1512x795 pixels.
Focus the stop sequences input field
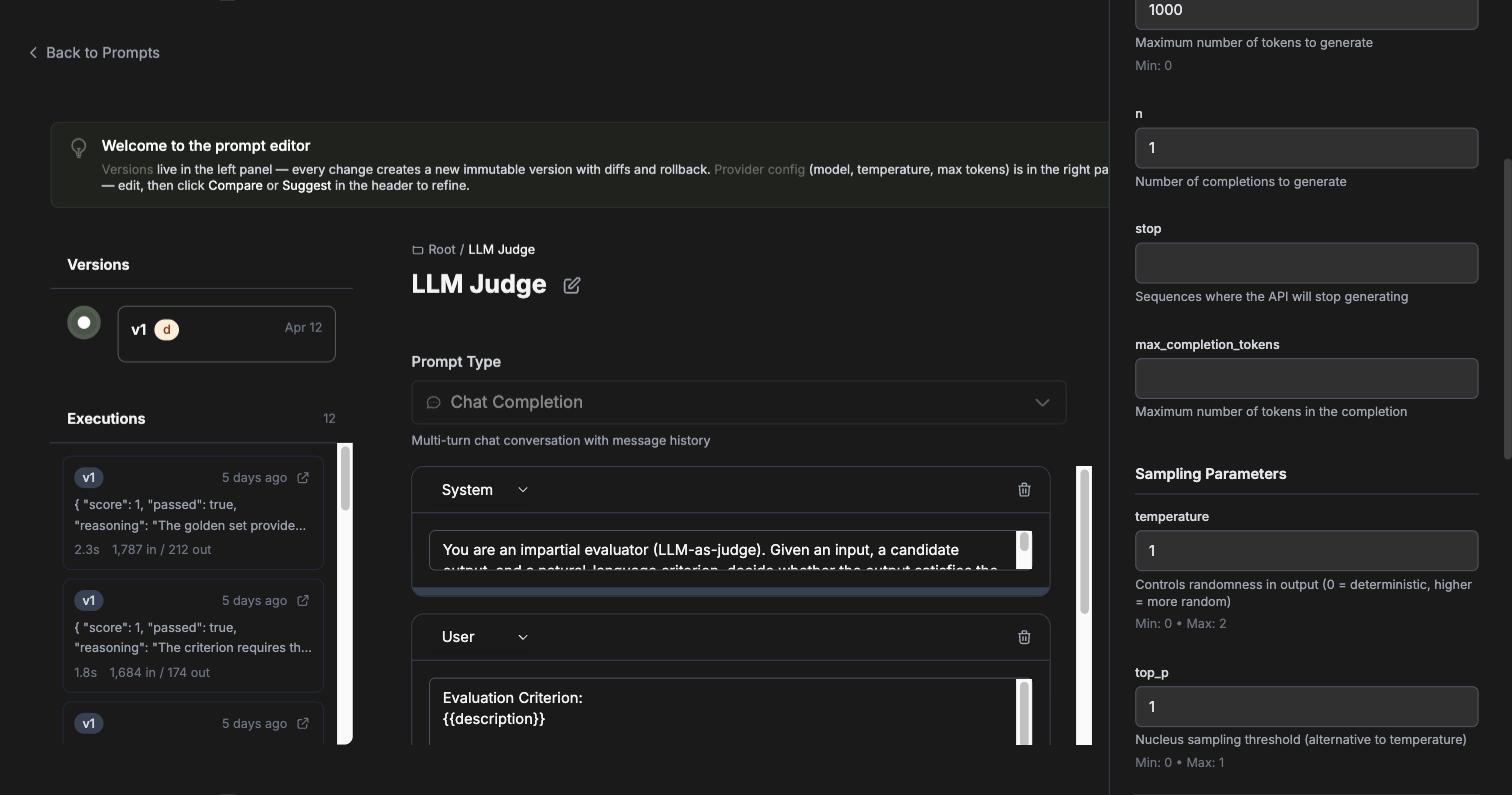[1306, 263]
